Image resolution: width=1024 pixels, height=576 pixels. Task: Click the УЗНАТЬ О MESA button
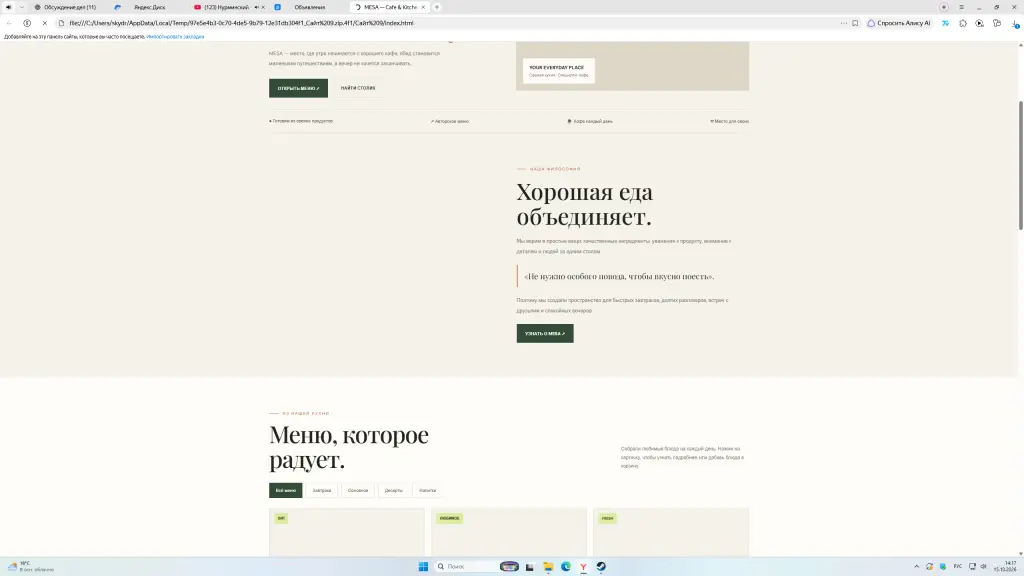545,333
